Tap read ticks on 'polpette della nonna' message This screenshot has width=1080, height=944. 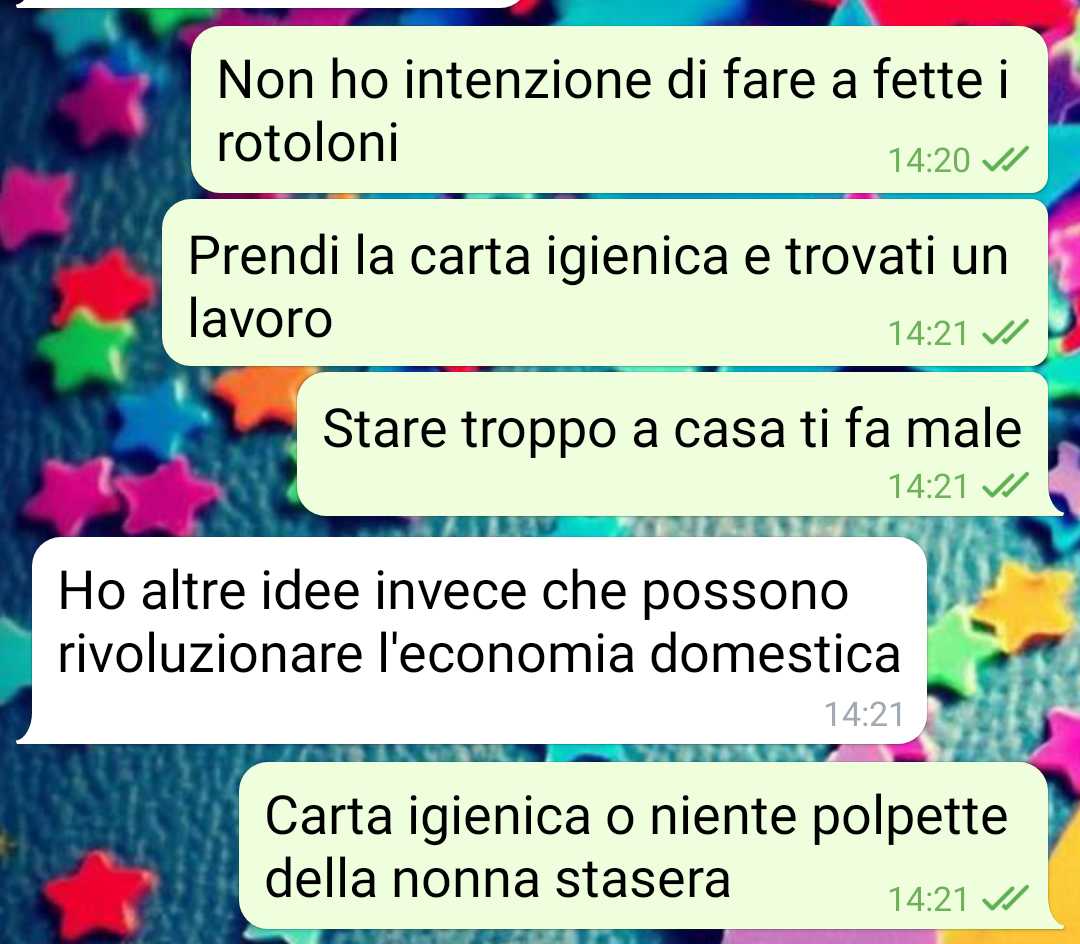1005,899
